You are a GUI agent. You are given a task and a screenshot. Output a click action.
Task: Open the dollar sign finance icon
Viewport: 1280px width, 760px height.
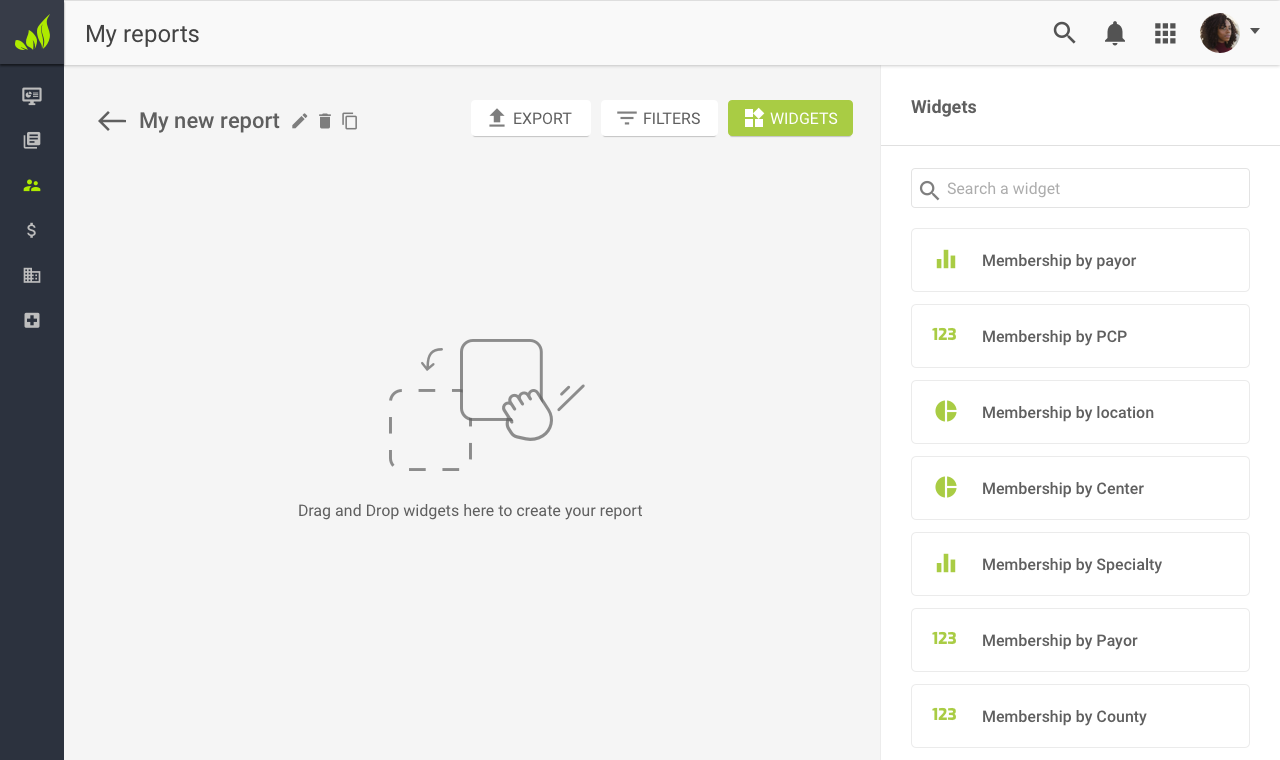pos(32,231)
